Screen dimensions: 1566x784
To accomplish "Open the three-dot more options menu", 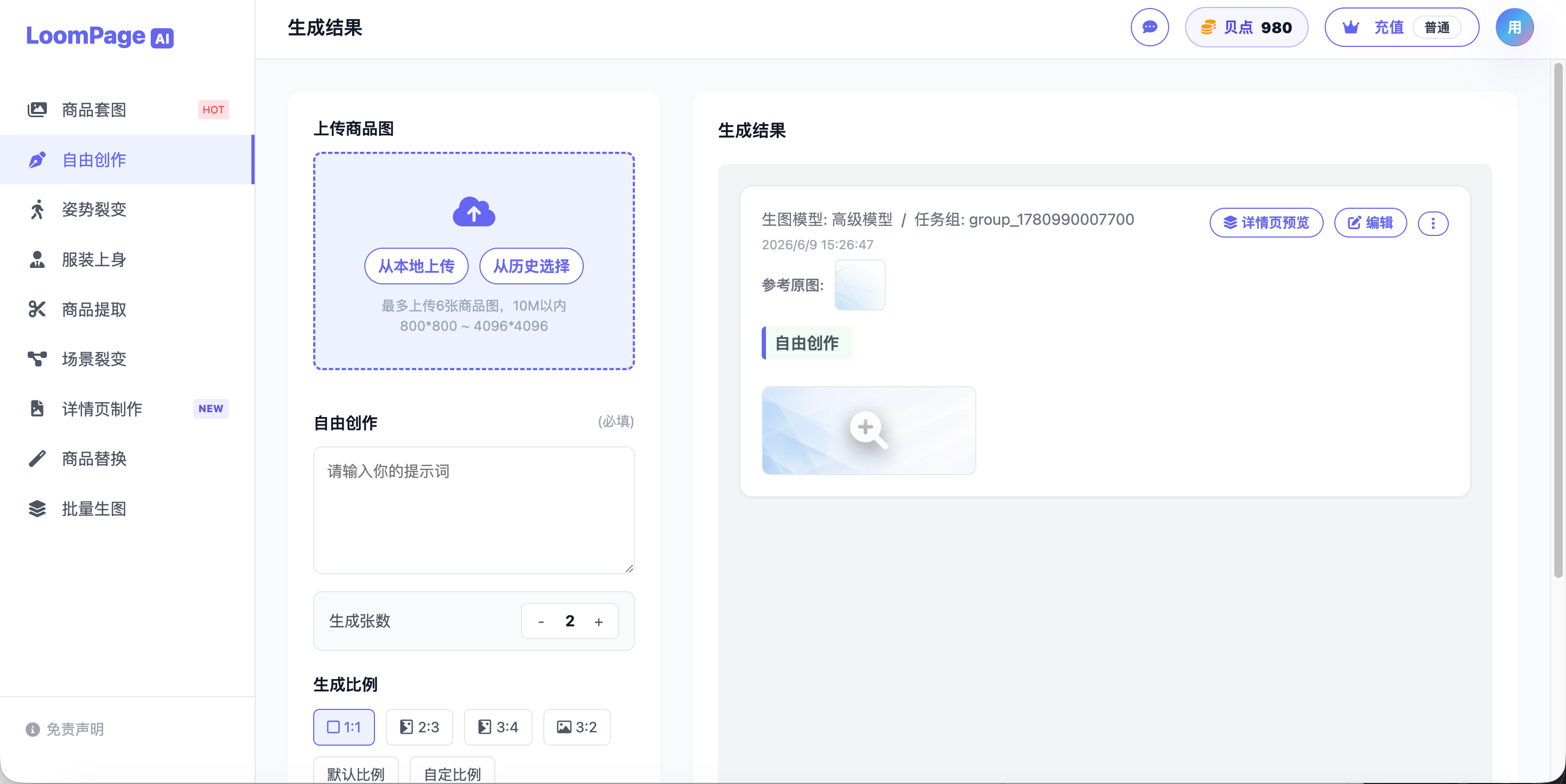I will pyautogui.click(x=1433, y=223).
